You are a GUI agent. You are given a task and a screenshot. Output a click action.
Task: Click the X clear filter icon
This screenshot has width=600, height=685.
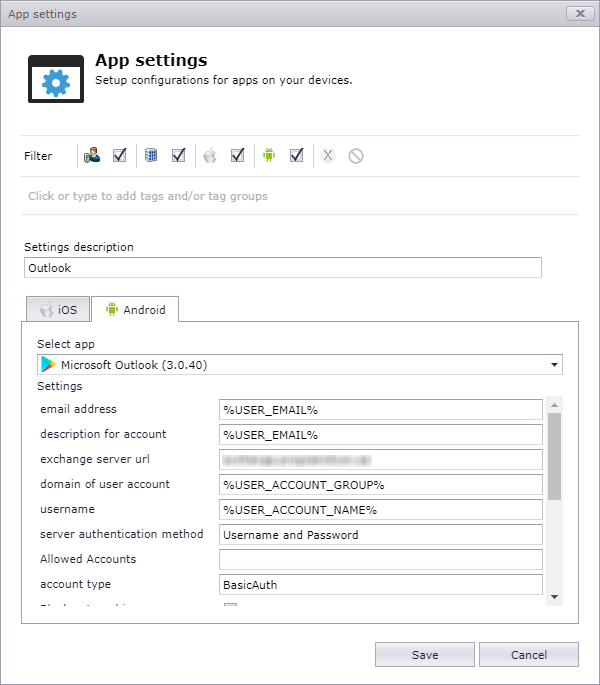coord(328,156)
